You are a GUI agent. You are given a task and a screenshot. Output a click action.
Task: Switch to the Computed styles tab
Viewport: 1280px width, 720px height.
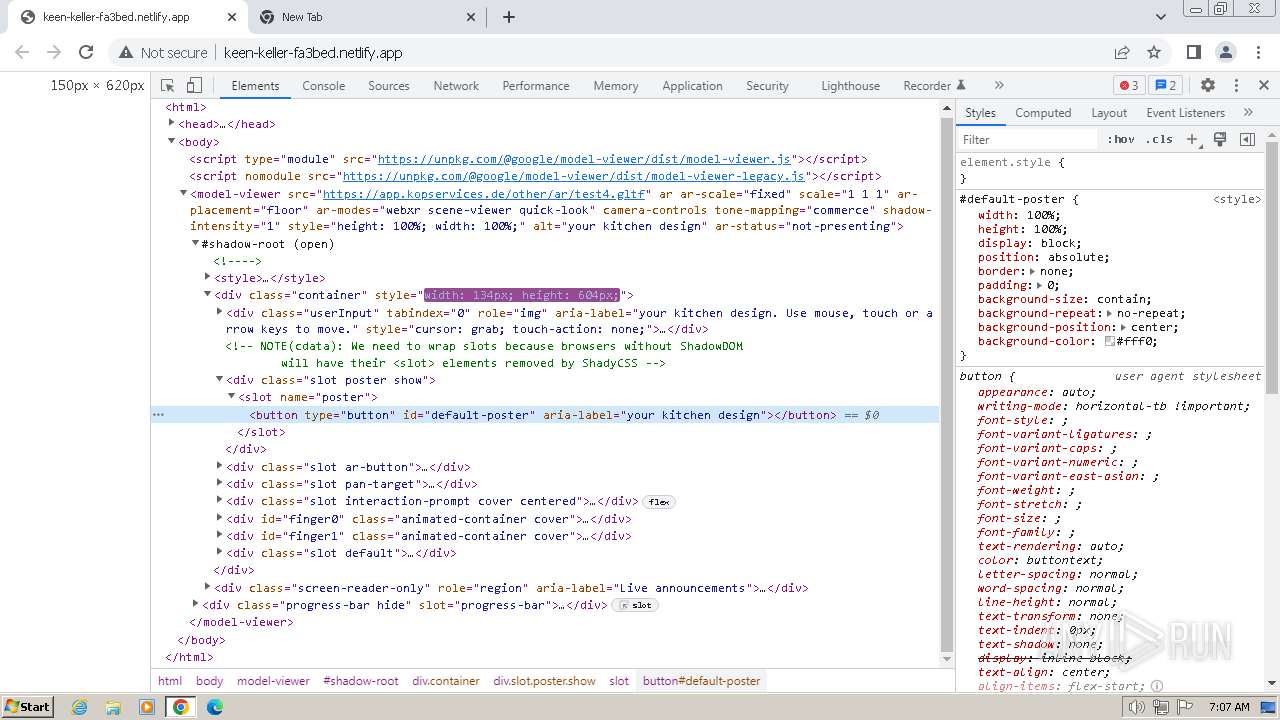(1043, 113)
